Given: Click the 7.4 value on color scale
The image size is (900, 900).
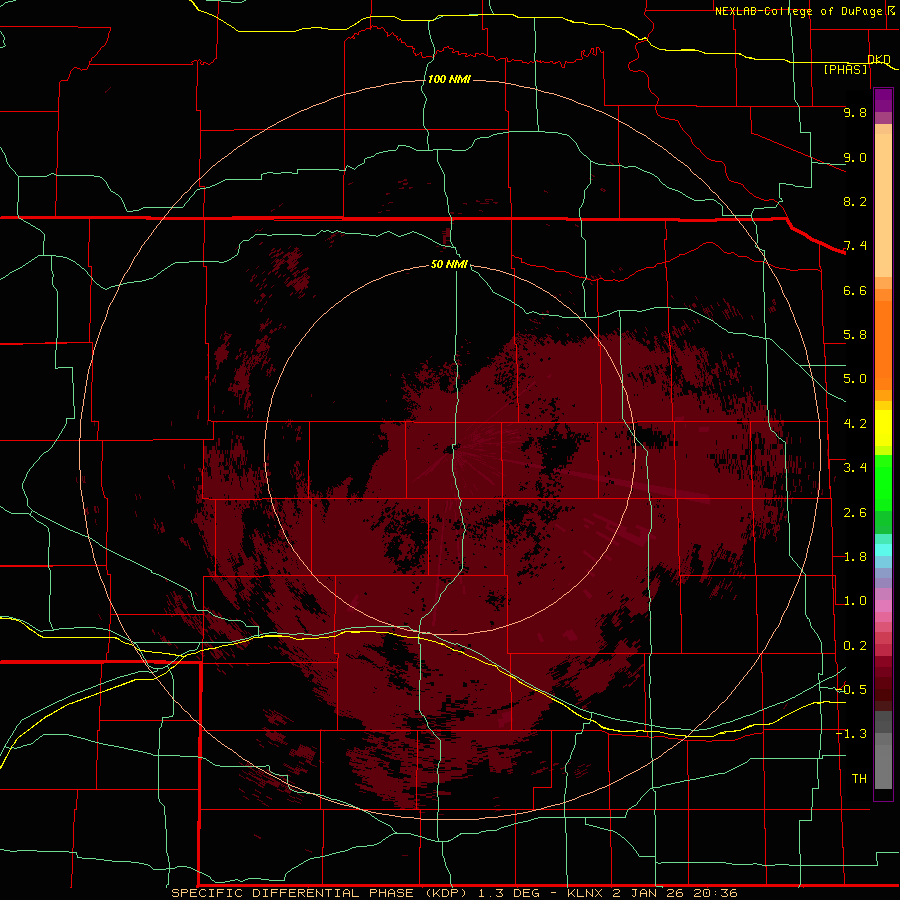Looking at the screenshot, I should (x=855, y=246).
